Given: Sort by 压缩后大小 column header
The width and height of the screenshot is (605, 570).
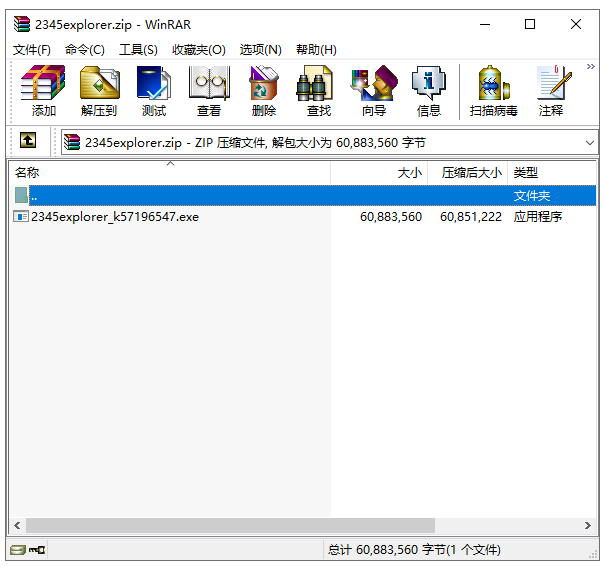Looking at the screenshot, I should [x=467, y=173].
